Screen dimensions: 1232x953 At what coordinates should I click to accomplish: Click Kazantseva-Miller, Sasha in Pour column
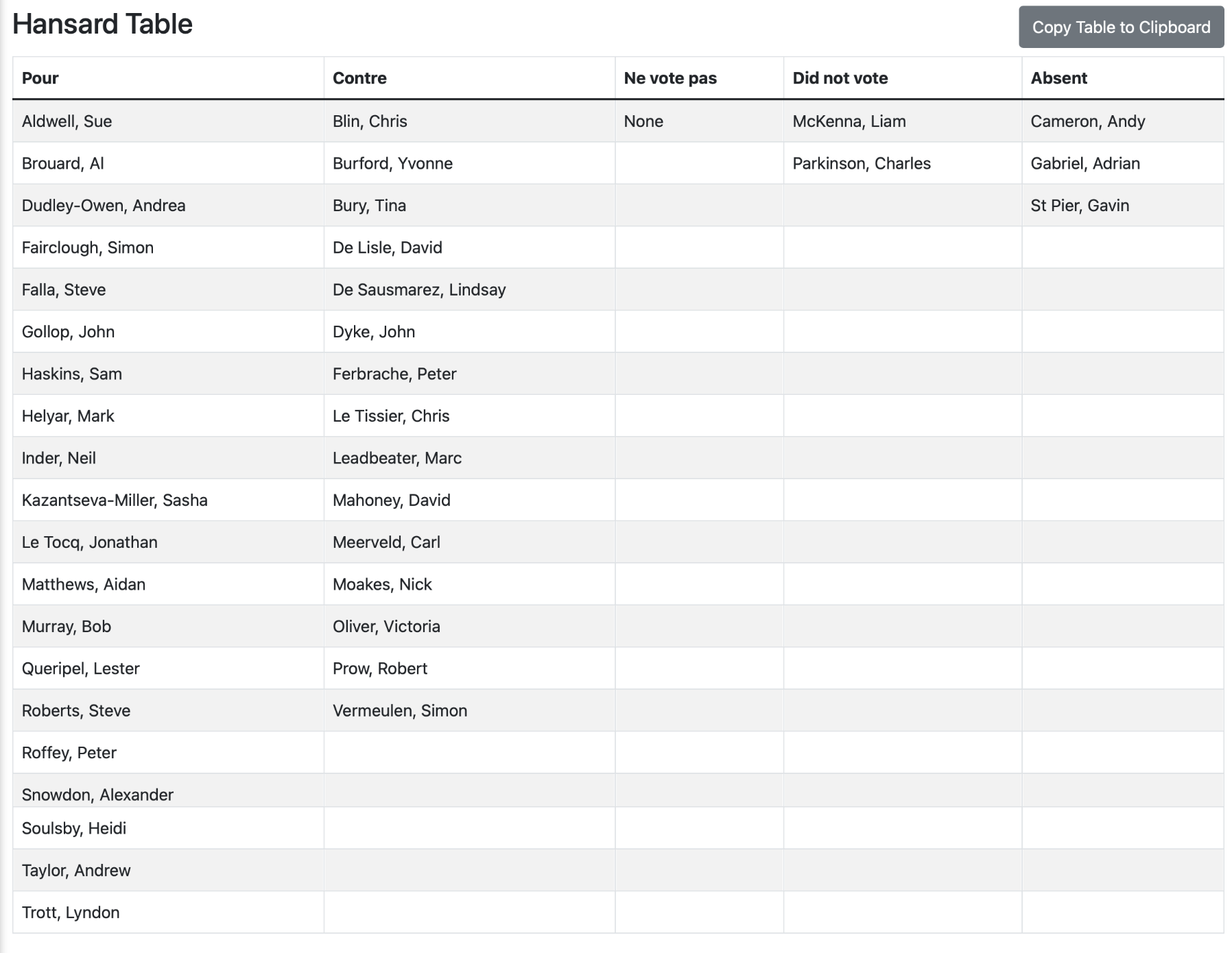pos(168,500)
